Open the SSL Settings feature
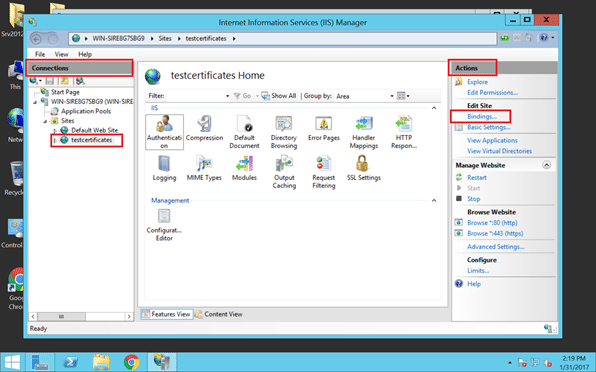This screenshot has width=596, height=372. [363, 168]
